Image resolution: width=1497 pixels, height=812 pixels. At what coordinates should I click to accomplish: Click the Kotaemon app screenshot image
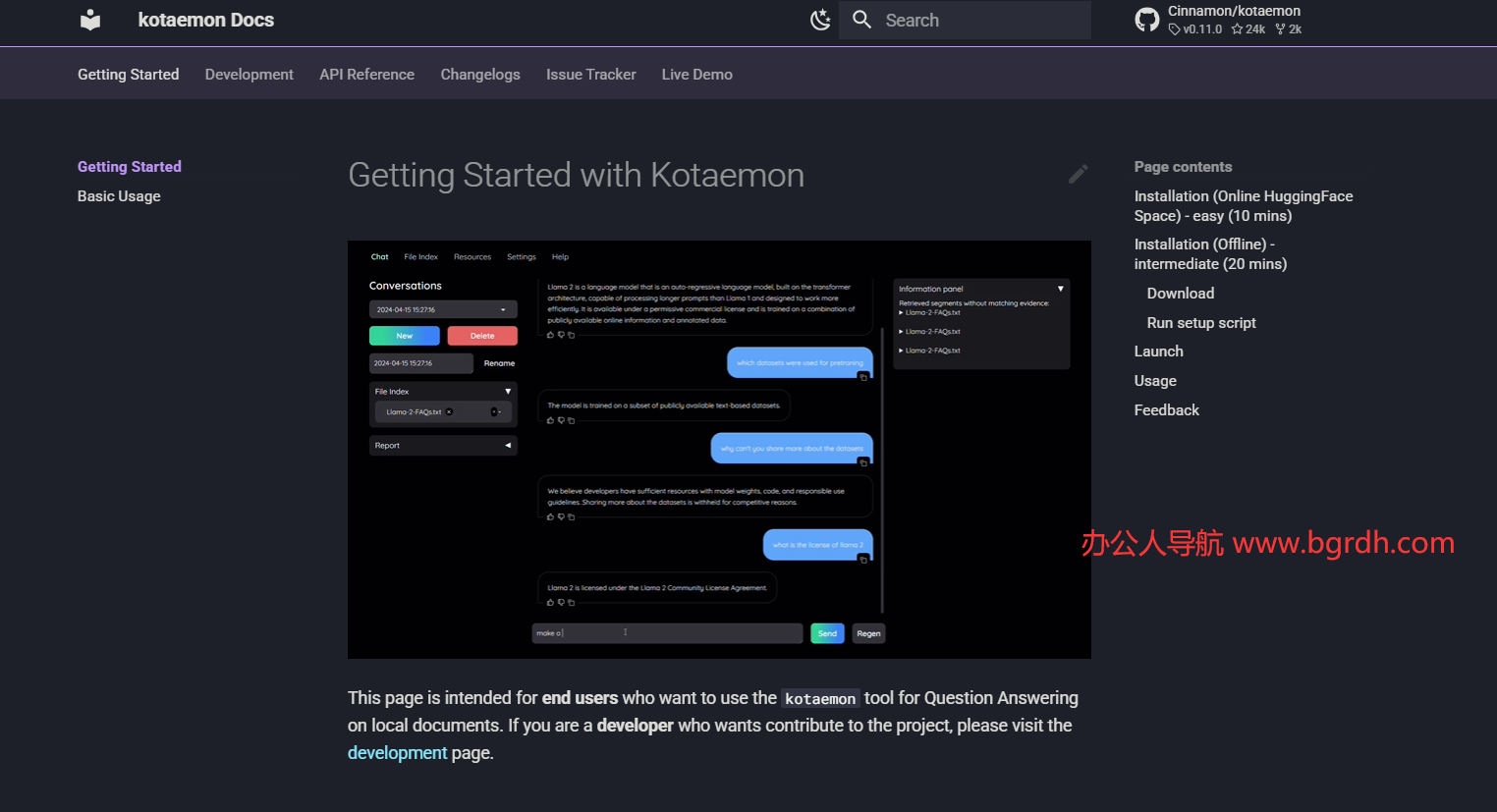[x=719, y=450]
